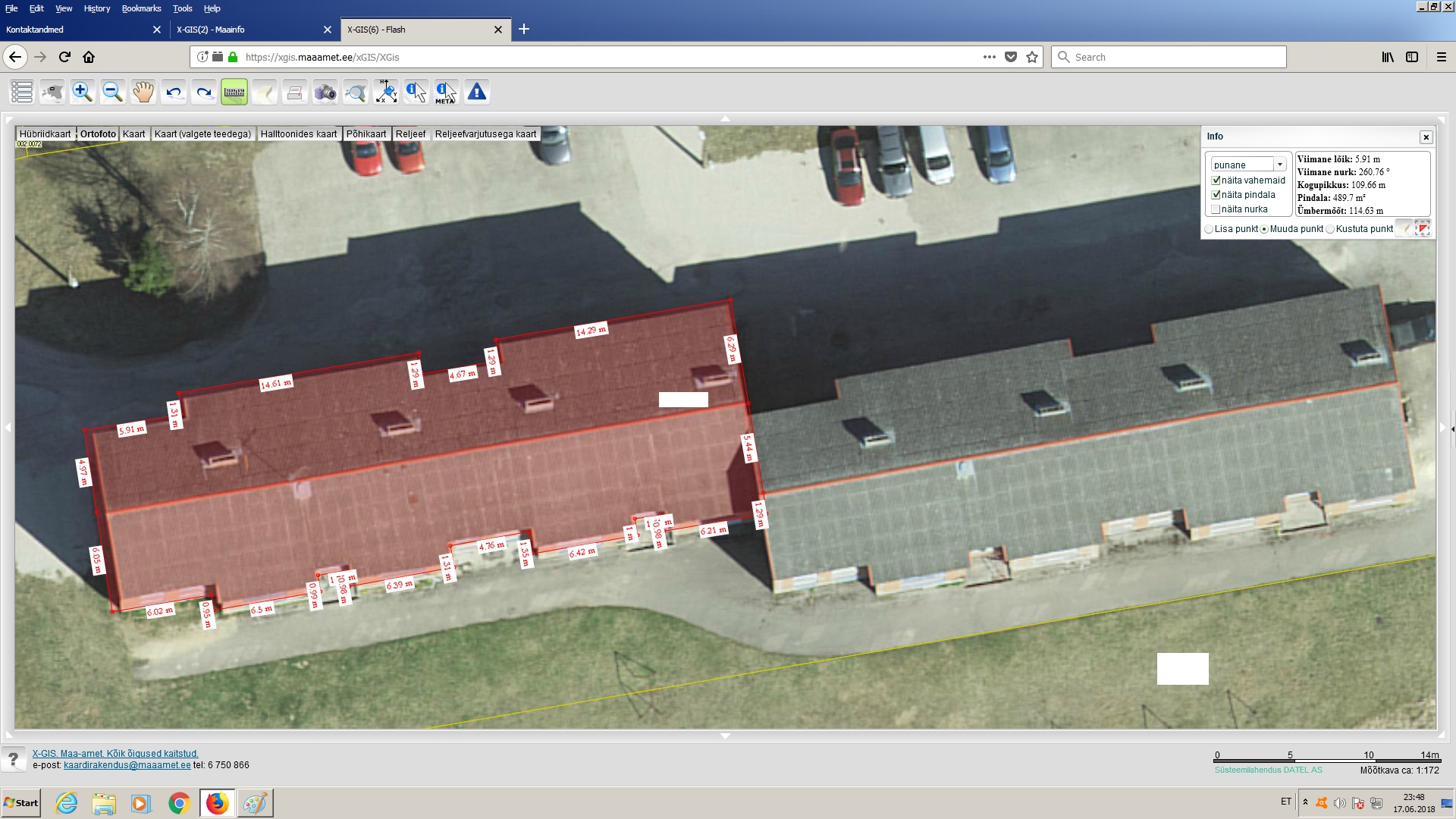Click the kaardirakendus@maaamet.ee email link
The image size is (1456, 819).
[x=127, y=765]
